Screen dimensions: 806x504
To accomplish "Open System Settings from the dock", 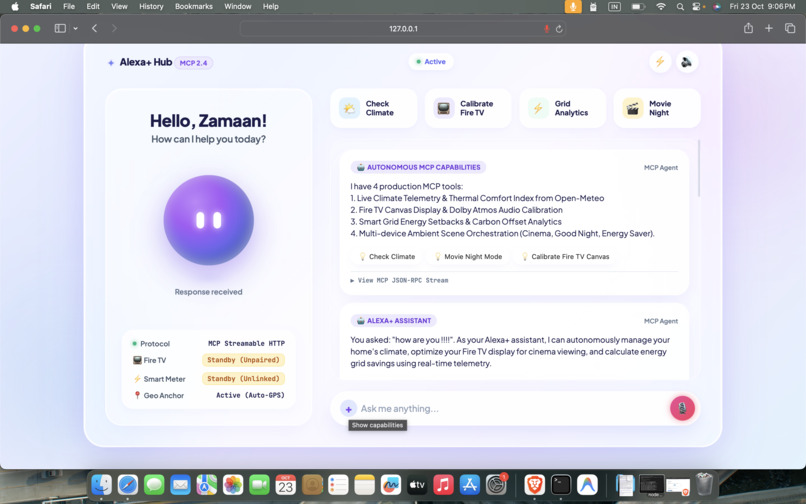I will 496,484.
